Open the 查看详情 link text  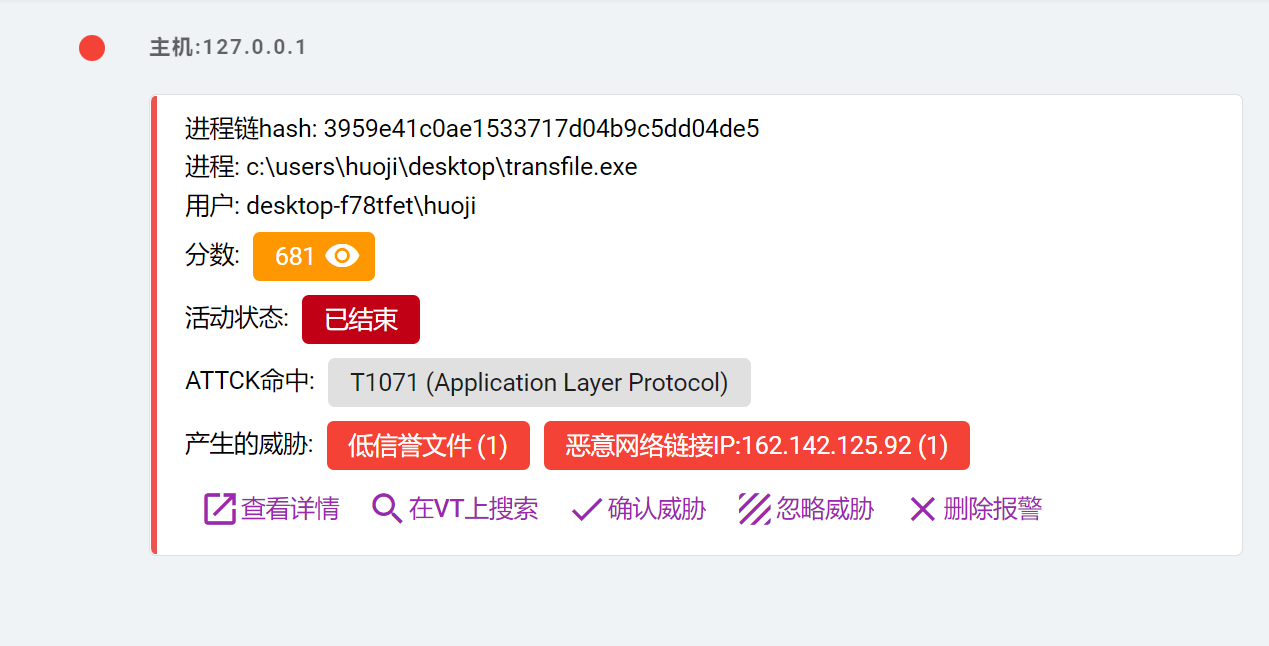[290, 509]
